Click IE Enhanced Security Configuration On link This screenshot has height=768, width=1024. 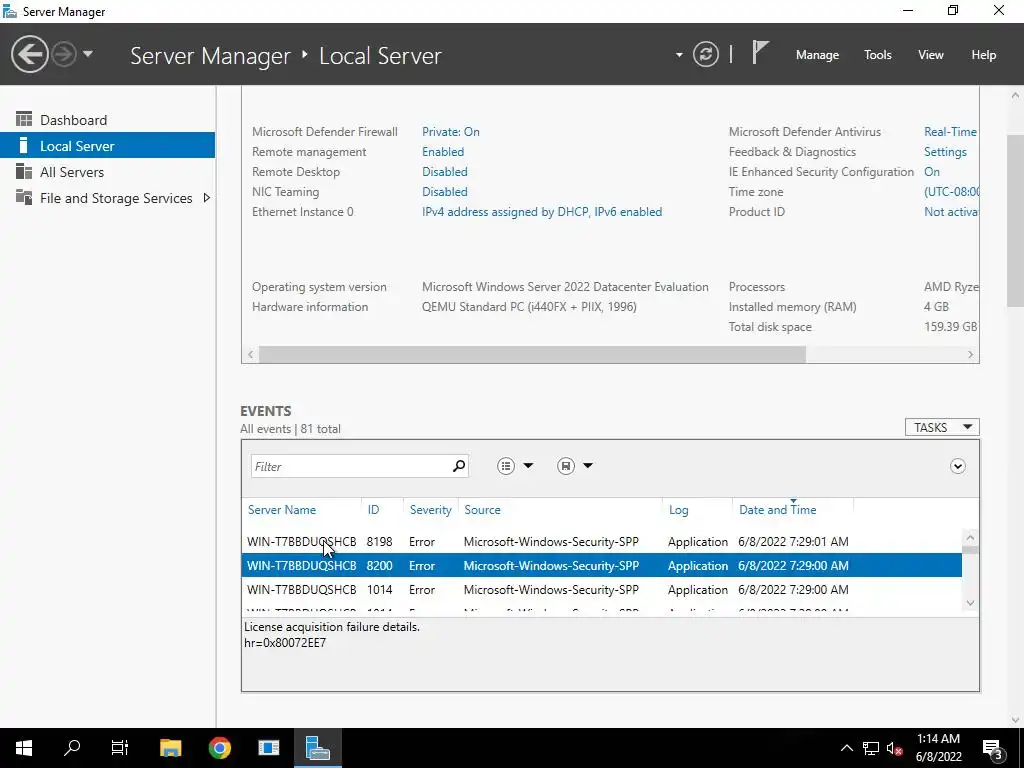pos(932,172)
